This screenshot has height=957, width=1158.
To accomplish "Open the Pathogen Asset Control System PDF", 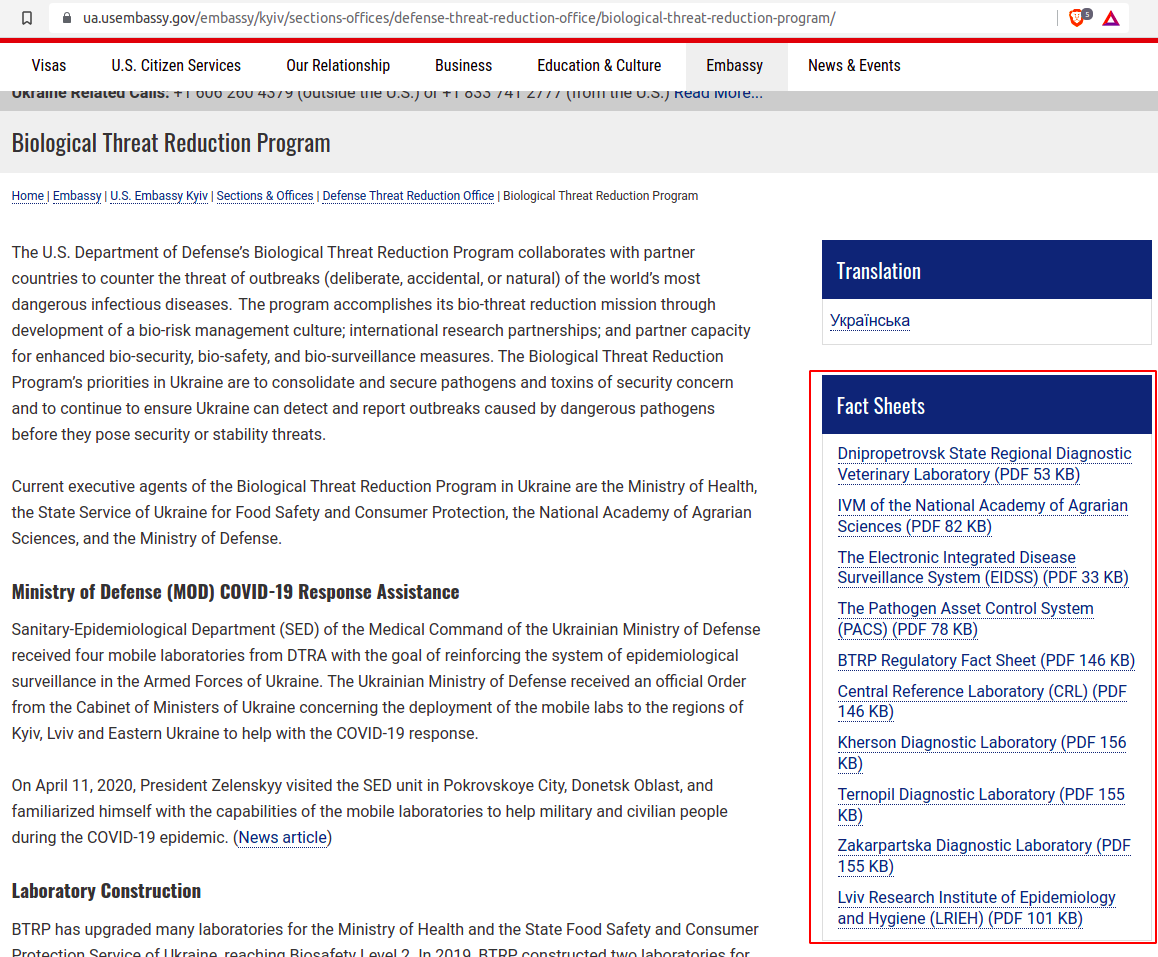I will pos(965,619).
